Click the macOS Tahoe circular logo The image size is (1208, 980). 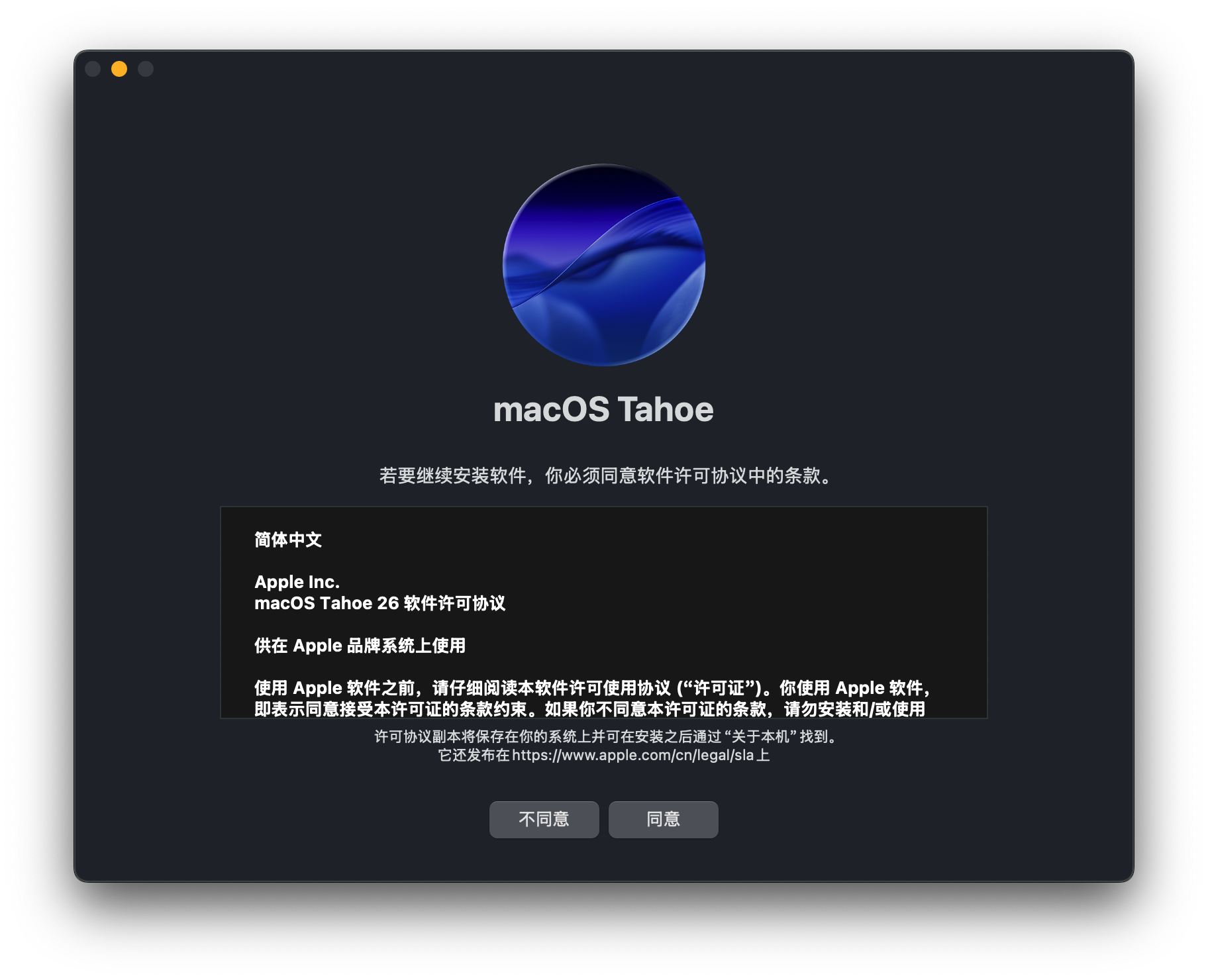click(x=603, y=265)
